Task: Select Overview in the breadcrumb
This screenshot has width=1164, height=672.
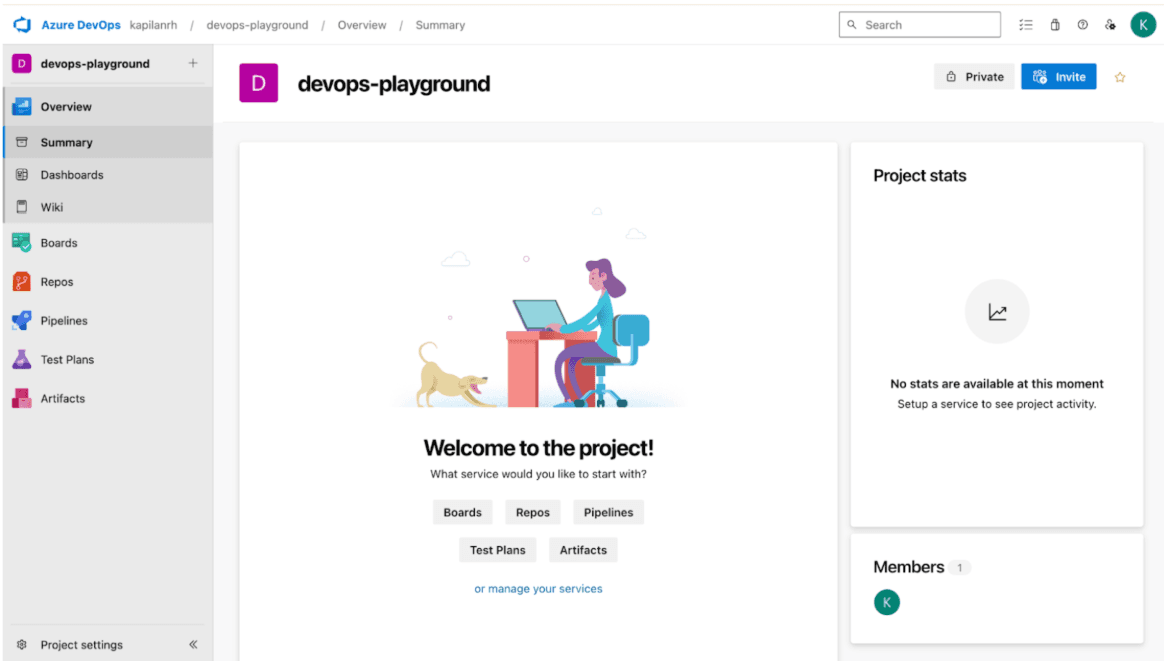Action: [362, 25]
